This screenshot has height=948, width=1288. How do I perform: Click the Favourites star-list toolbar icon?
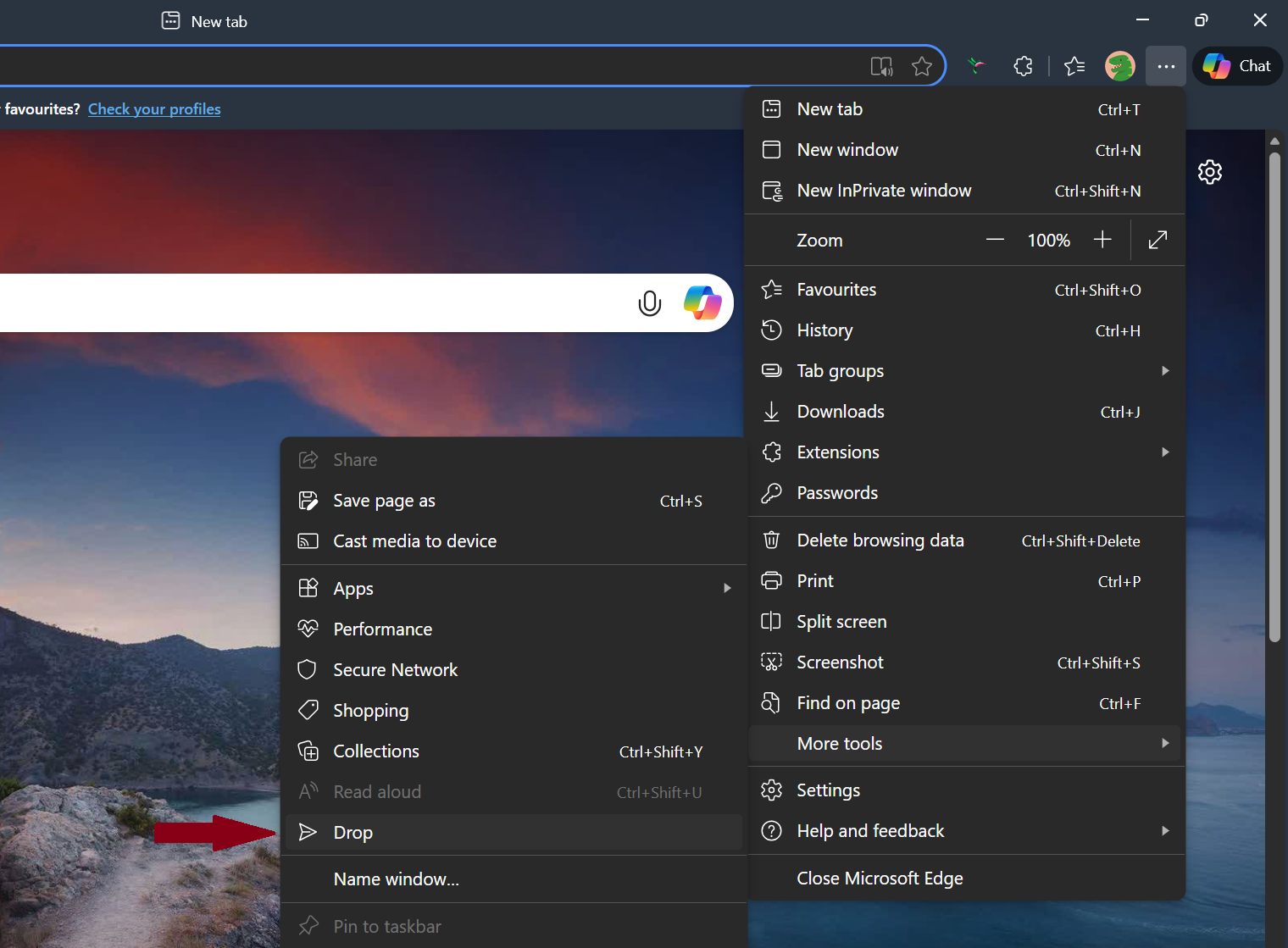tap(1074, 66)
